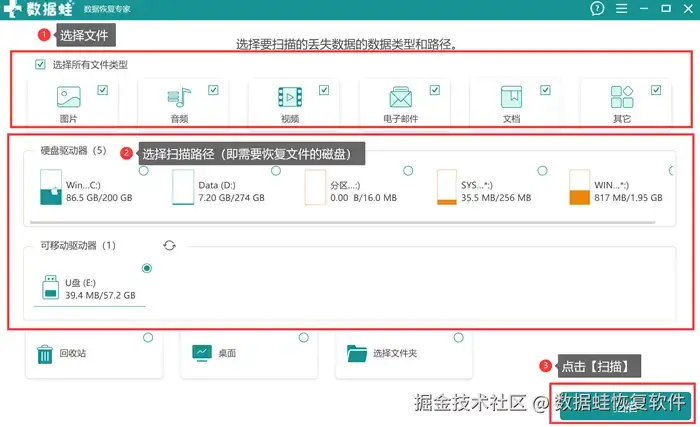Click the 回收站 recycle bin icon
The height and width of the screenshot is (427, 700).
pyautogui.click(x=45, y=354)
